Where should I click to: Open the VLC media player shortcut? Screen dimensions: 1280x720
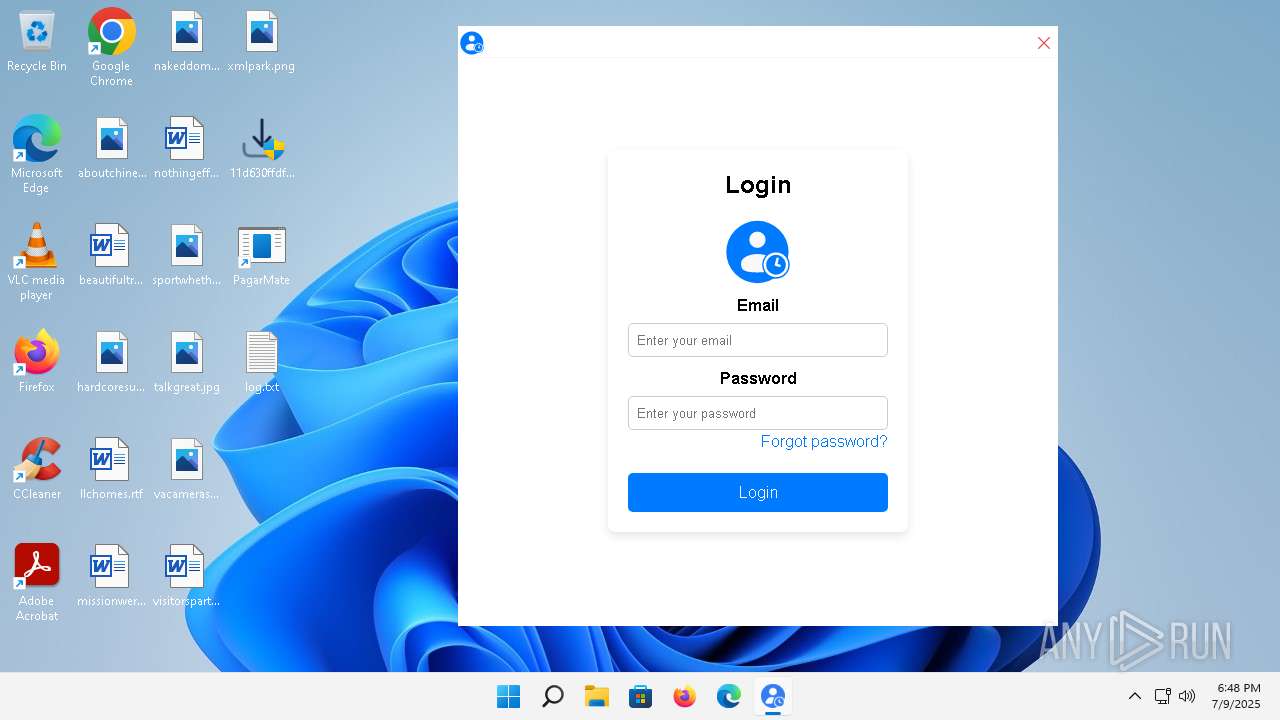[x=37, y=262]
